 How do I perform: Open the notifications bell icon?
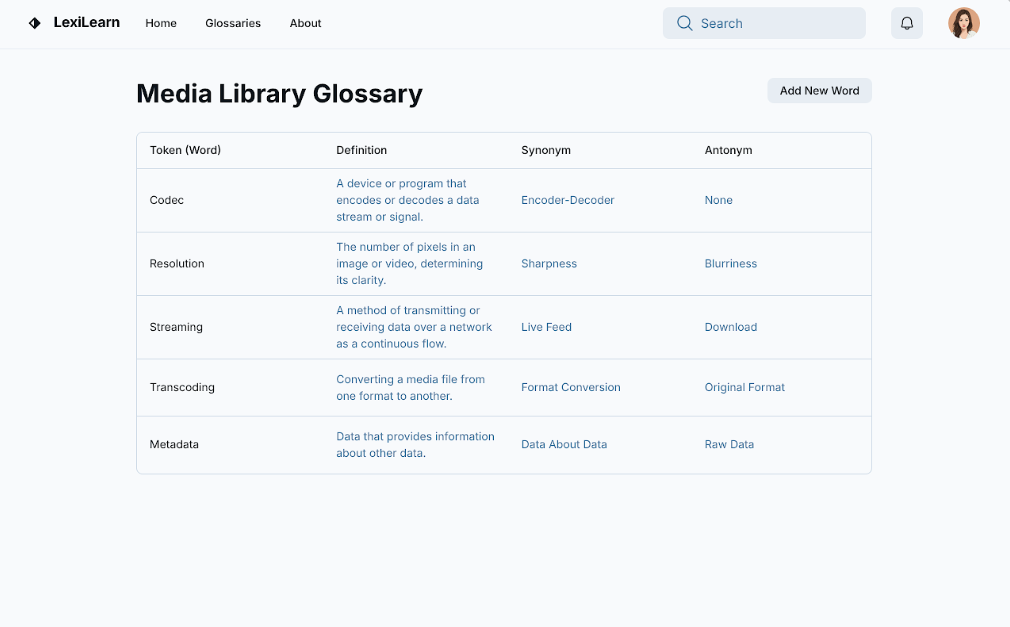click(x=907, y=23)
